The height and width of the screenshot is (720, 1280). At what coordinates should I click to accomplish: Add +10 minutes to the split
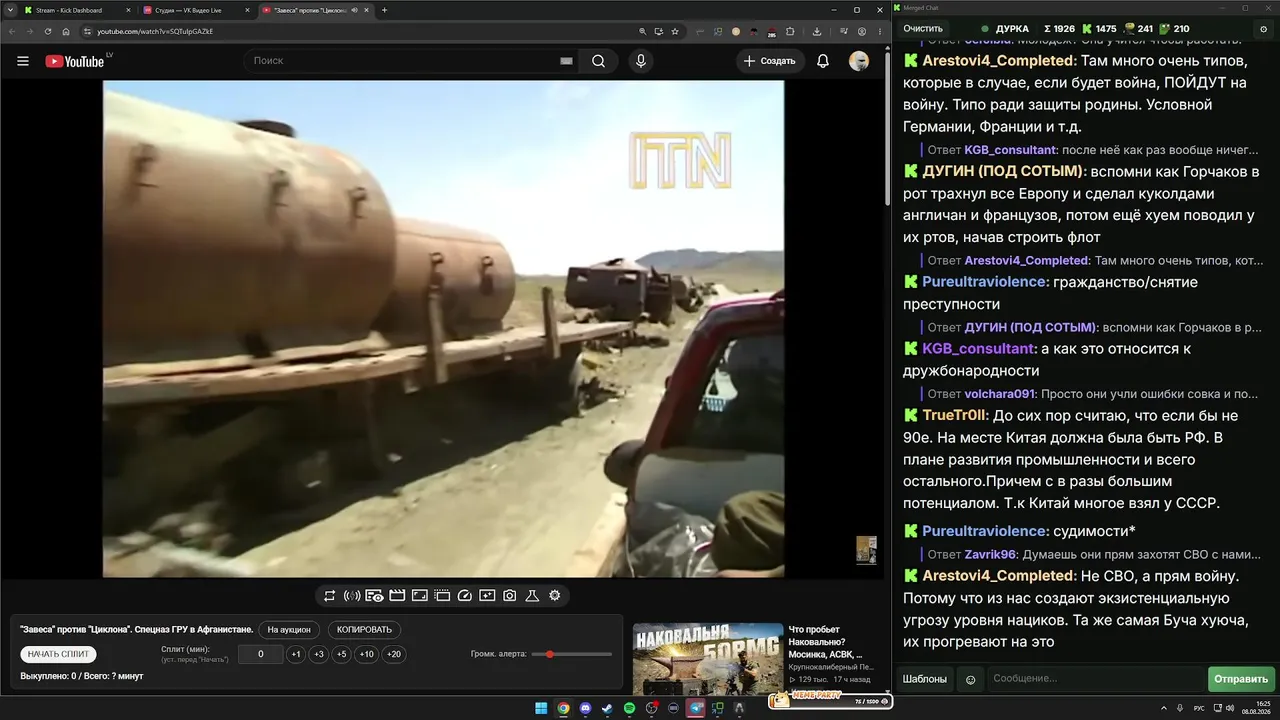368,655
